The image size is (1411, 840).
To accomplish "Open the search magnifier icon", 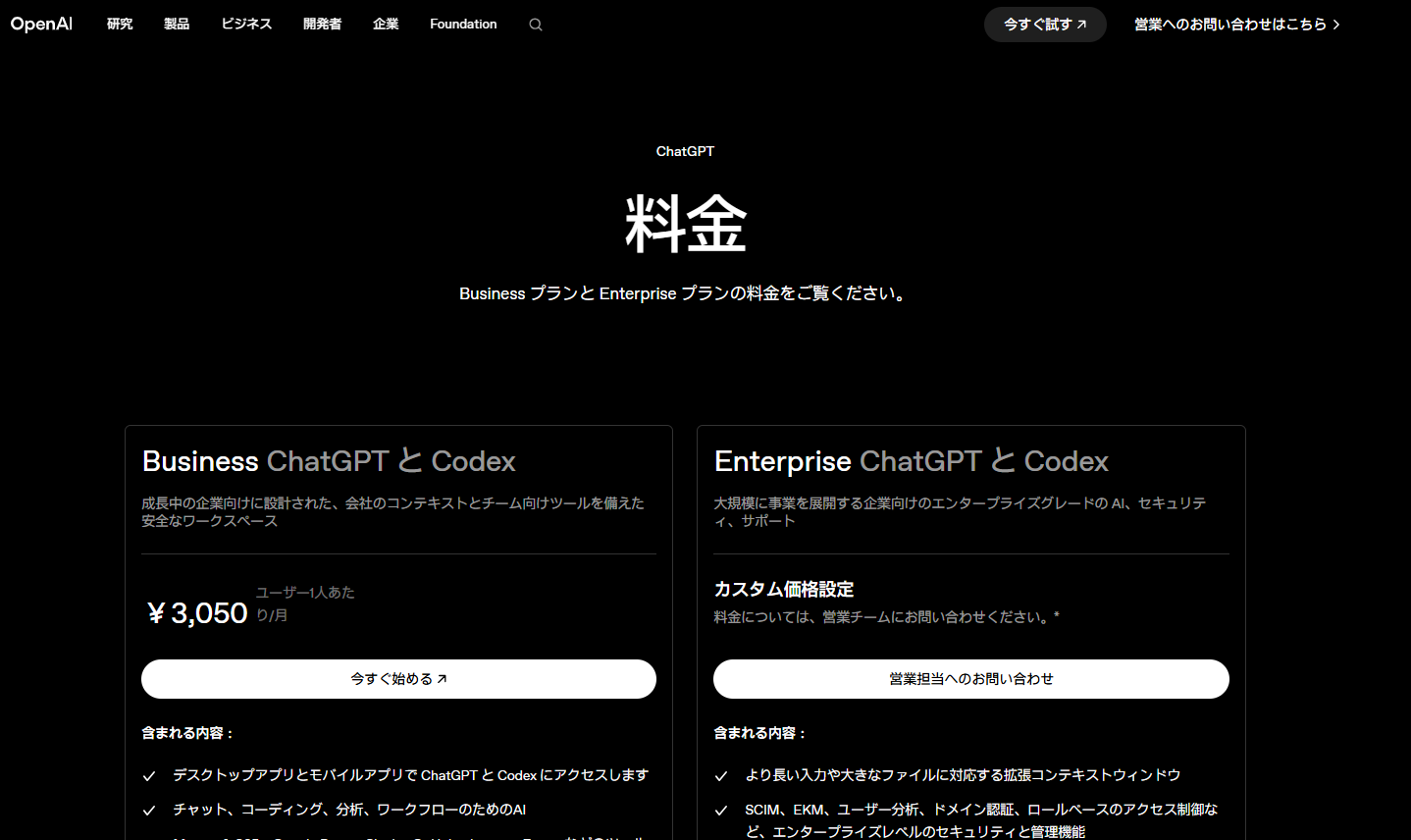I will click(536, 25).
